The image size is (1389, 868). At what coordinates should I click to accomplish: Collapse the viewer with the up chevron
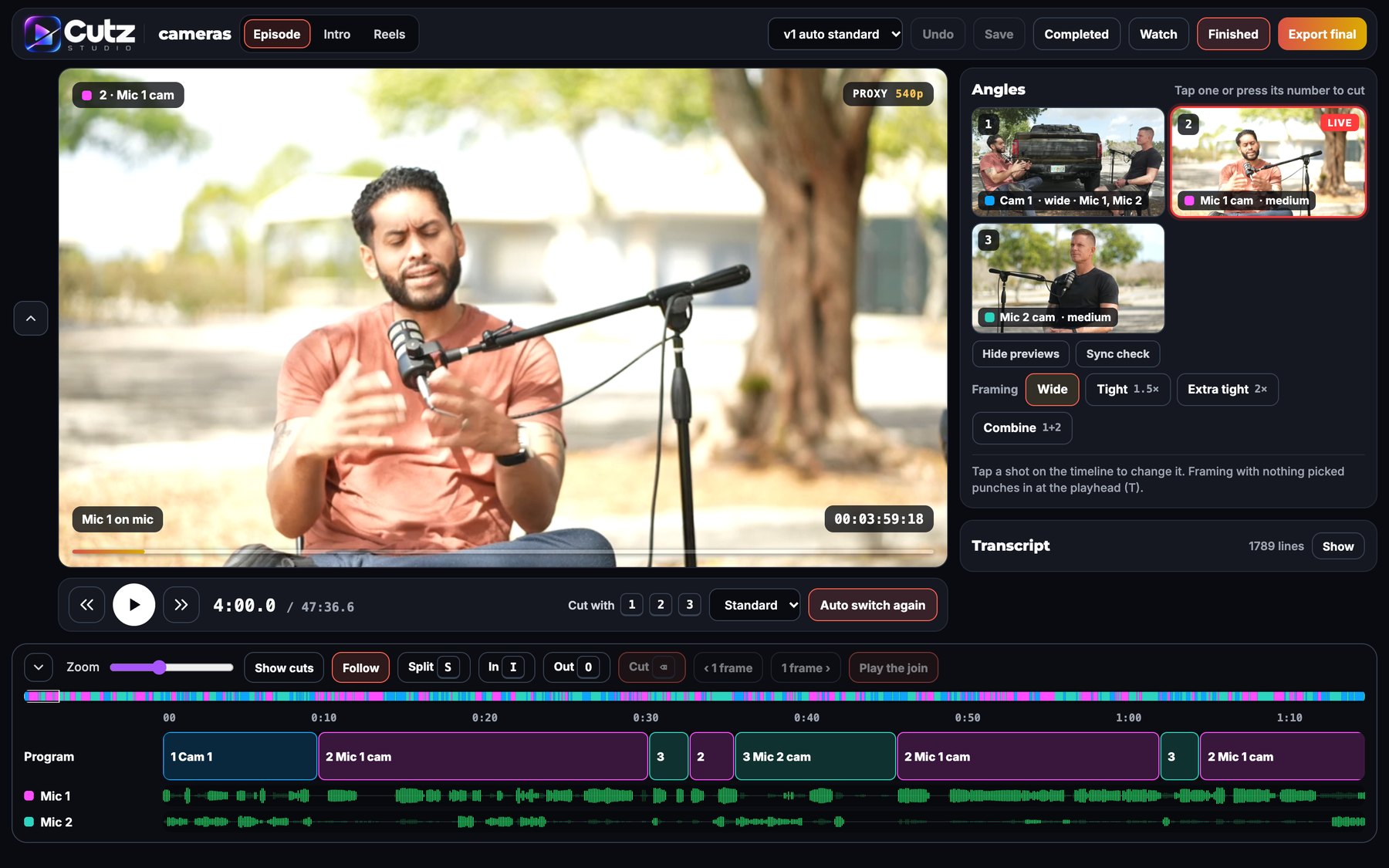(31, 318)
